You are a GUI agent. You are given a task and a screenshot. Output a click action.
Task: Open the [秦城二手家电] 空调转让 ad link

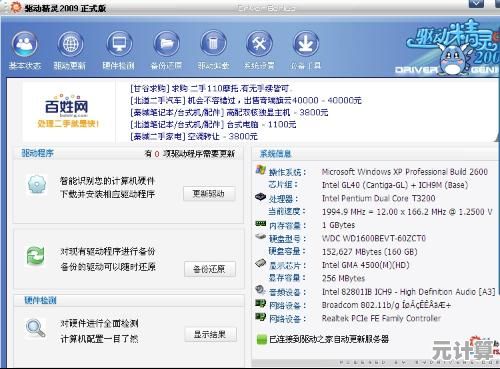tap(194, 136)
